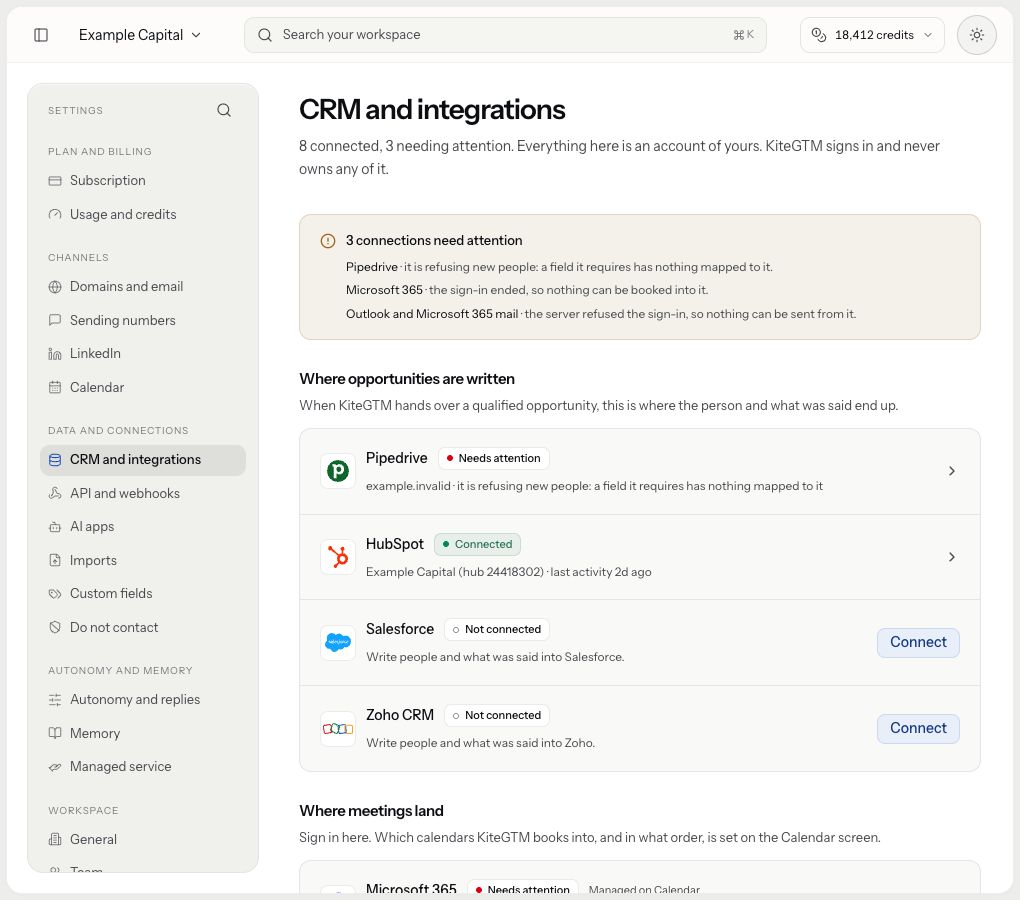Image resolution: width=1020 pixels, height=900 pixels.
Task: Open Managed service page
Action: click(x=142, y=767)
